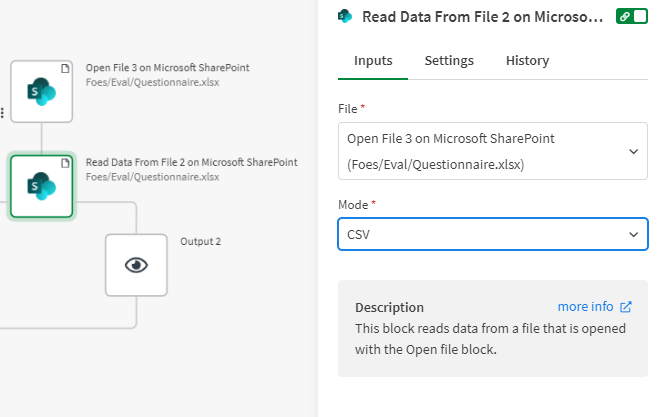Open the History tab
This screenshot has width=668, height=417.
(x=527, y=61)
